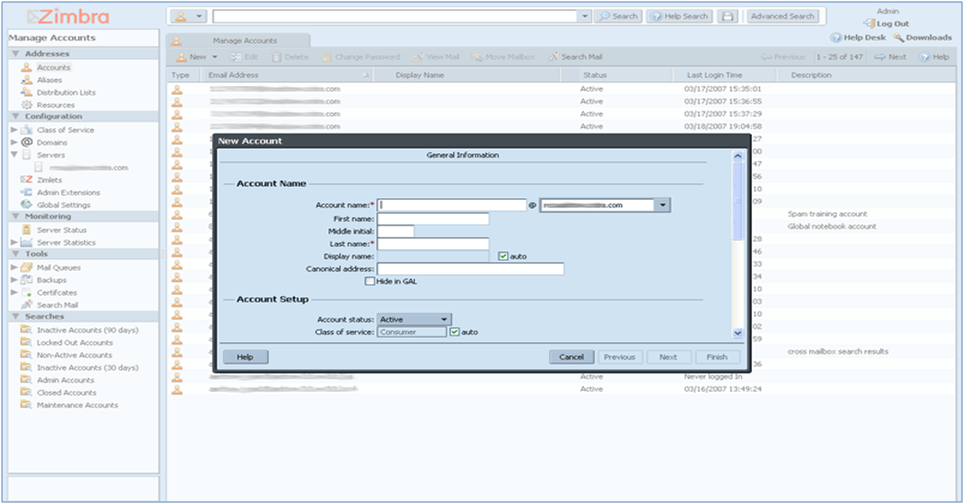
Task: Open the Server Statistics chart icon
Action: tap(26, 242)
